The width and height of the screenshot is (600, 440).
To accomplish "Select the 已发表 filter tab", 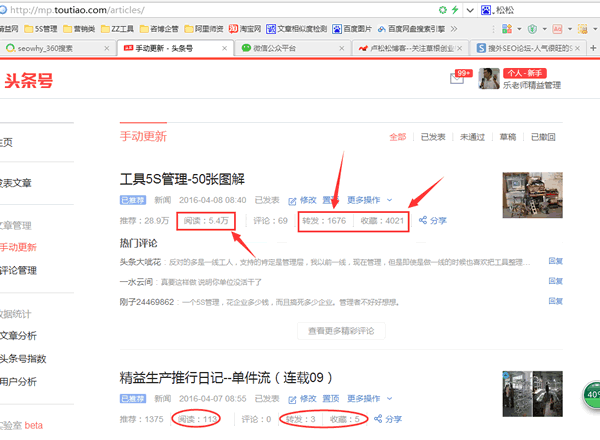I will click(432, 137).
